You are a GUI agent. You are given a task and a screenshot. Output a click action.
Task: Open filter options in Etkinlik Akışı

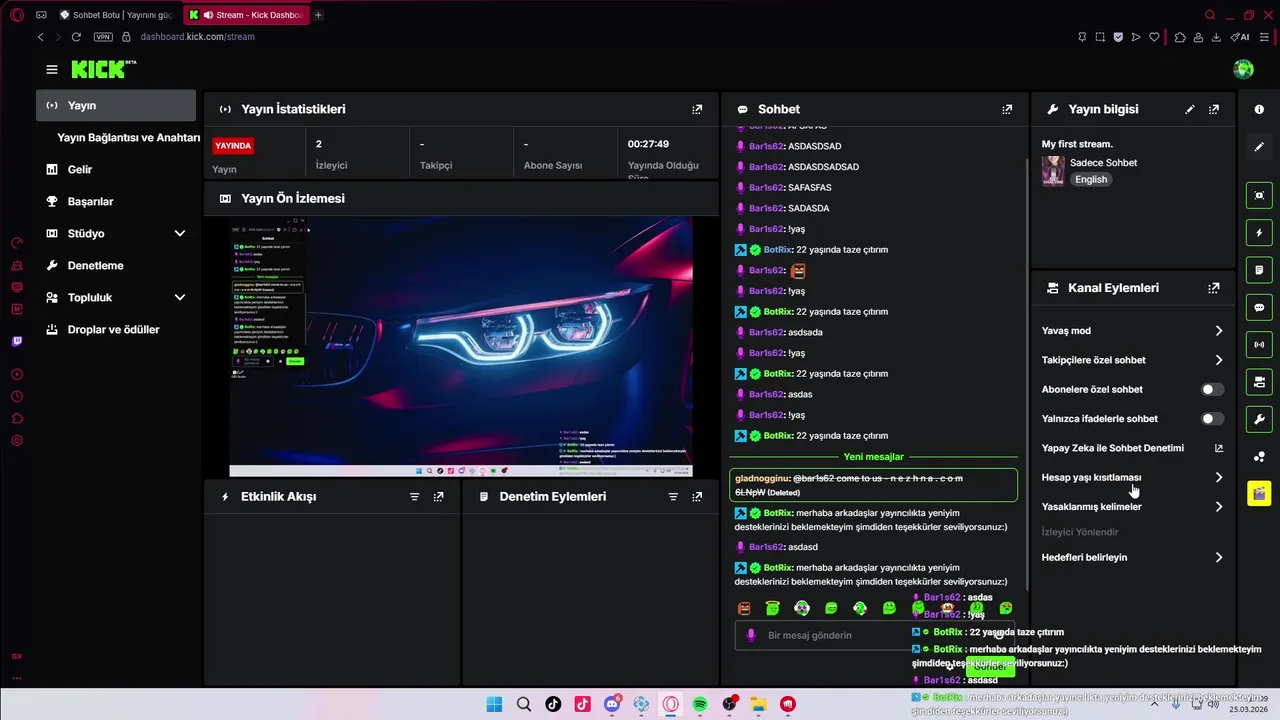414,496
